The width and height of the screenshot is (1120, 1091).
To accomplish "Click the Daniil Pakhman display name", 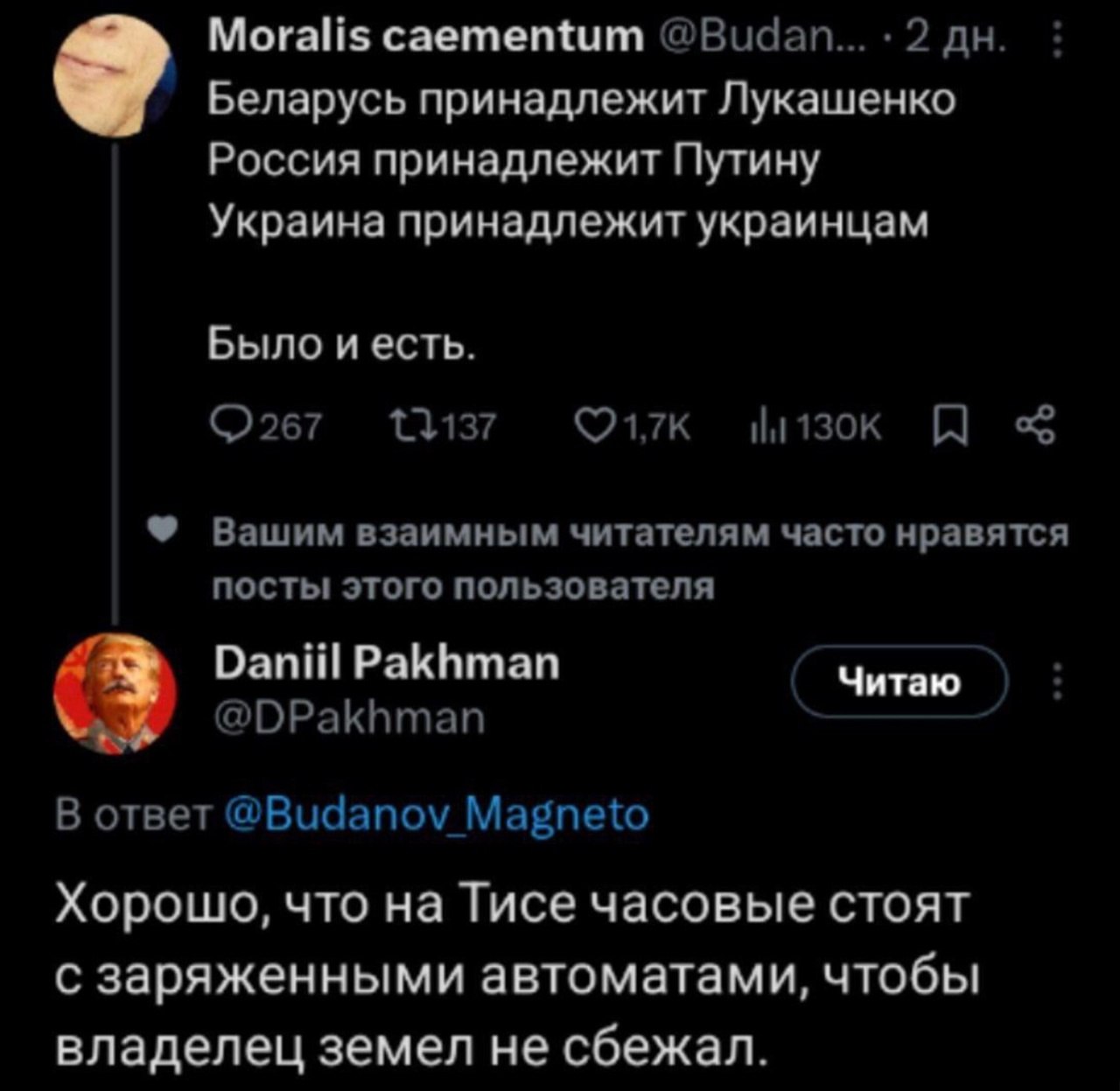I will coord(387,664).
